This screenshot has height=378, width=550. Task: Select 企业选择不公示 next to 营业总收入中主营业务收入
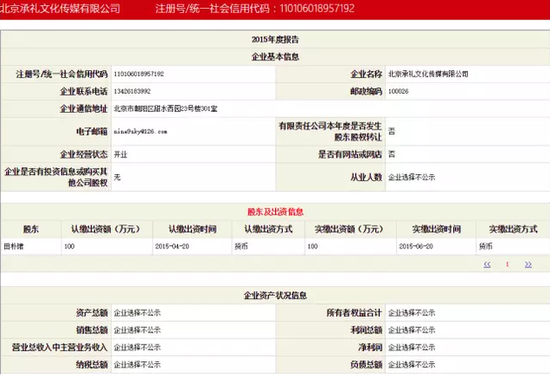pos(137,347)
